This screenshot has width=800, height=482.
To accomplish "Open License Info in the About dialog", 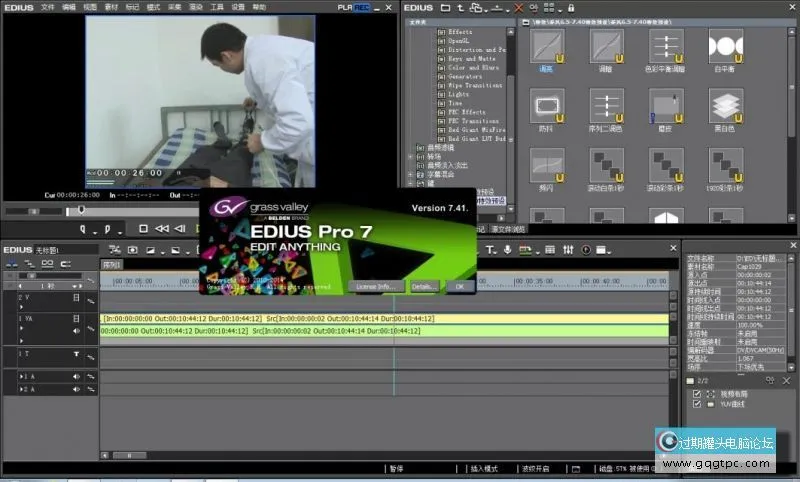I will 378,286.
